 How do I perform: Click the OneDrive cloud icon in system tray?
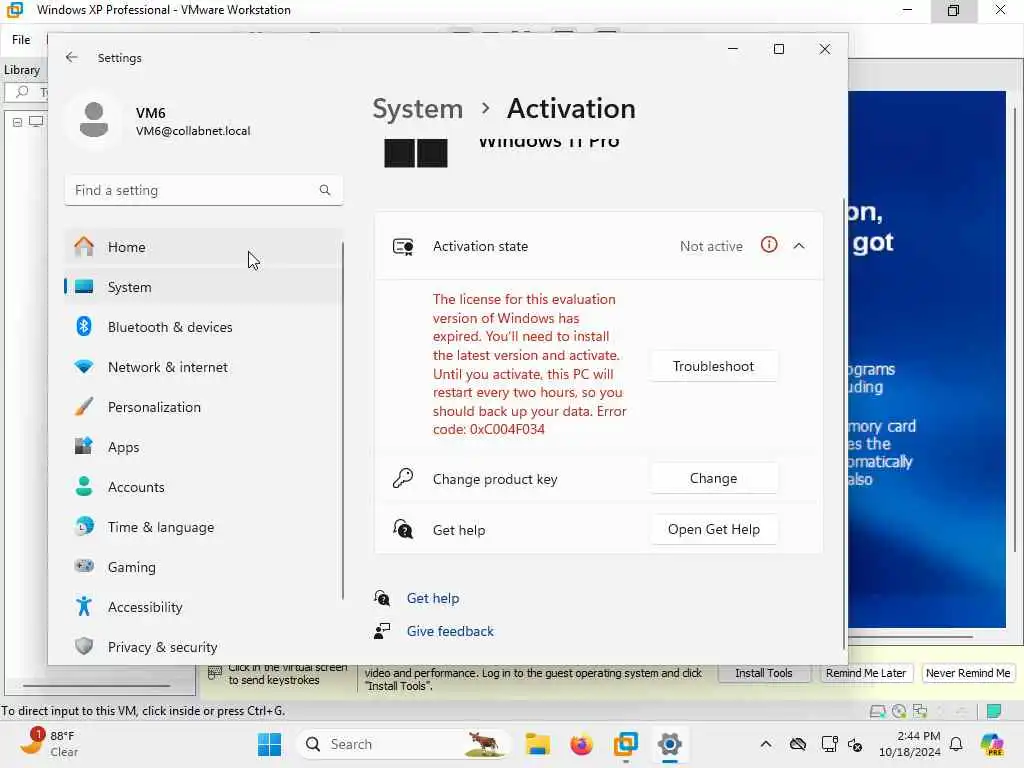pyautogui.click(x=798, y=744)
